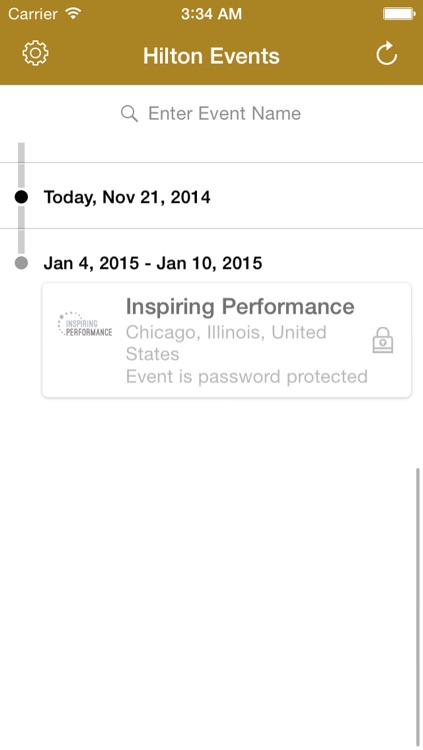The width and height of the screenshot is (423, 750).
Task: Click the vertical scrollbar on the right edge
Action: [418, 607]
